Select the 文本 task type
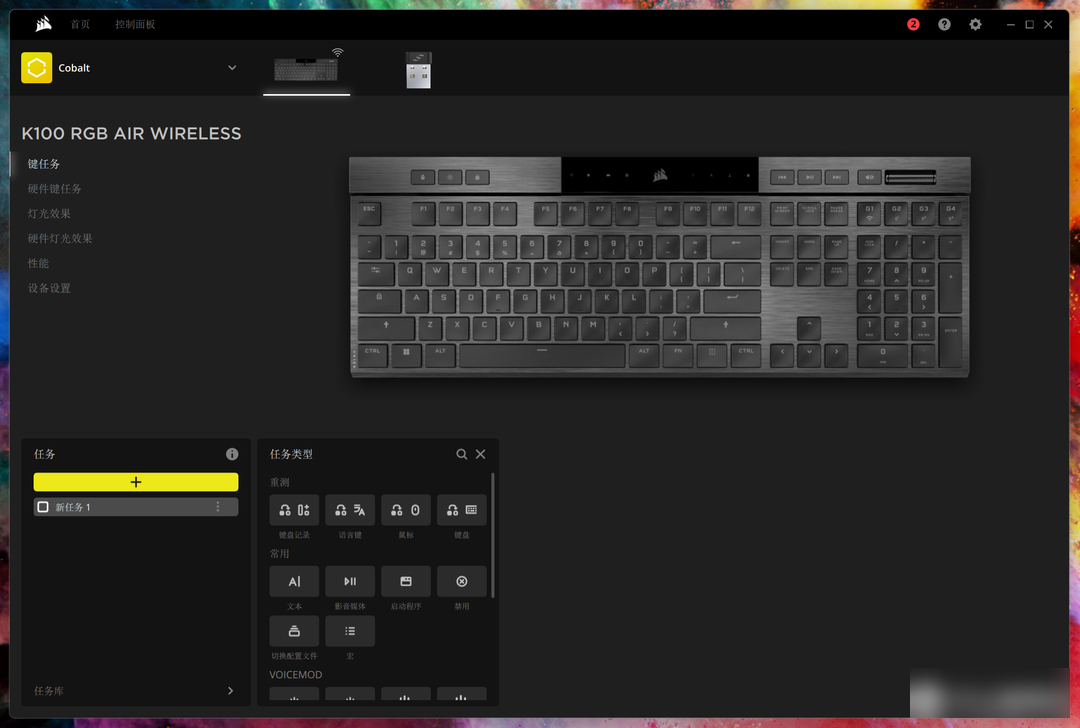Screen dimensions: 1080x728 click(x=294, y=581)
